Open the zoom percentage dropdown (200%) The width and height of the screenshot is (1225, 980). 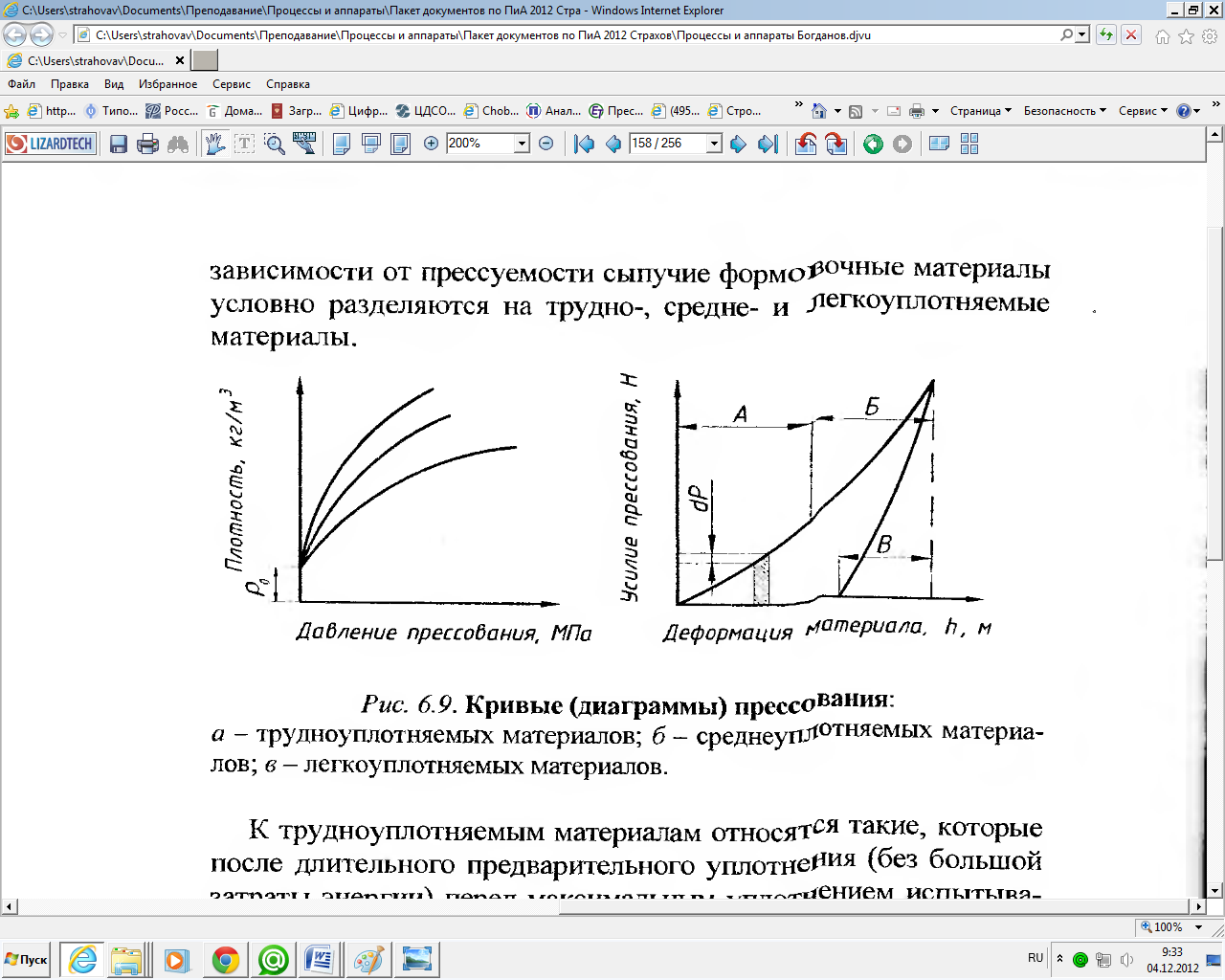pyautogui.click(x=523, y=144)
